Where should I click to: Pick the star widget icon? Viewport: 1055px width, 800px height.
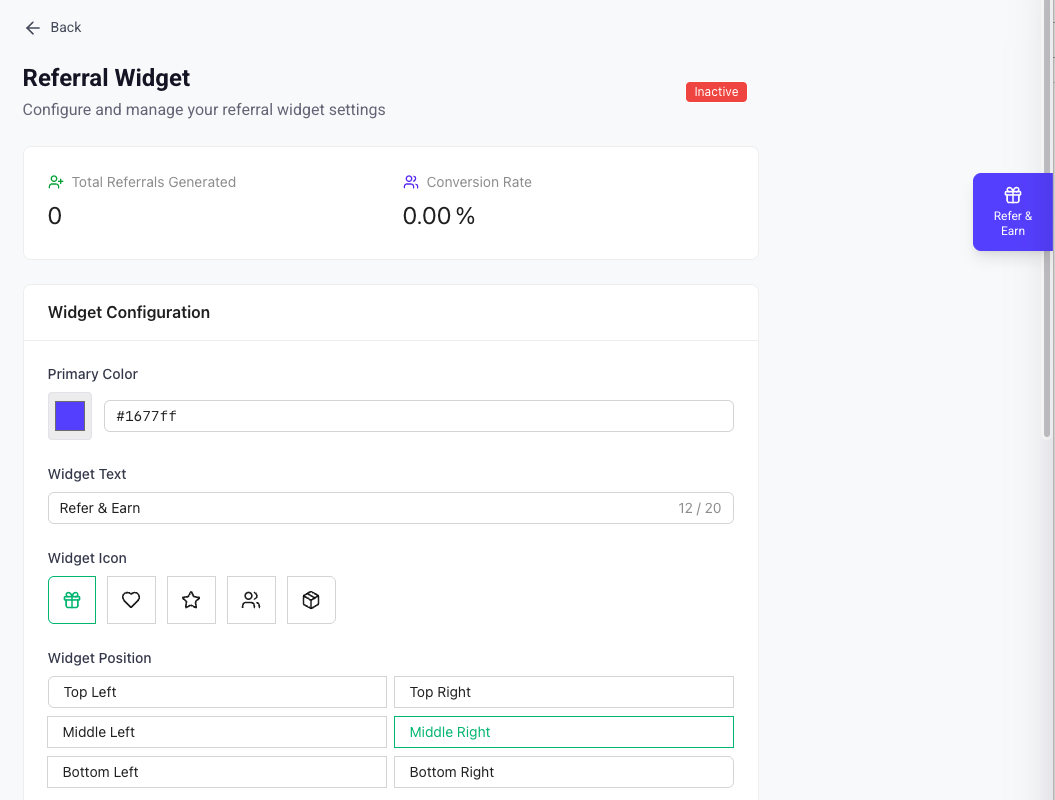(x=191, y=599)
